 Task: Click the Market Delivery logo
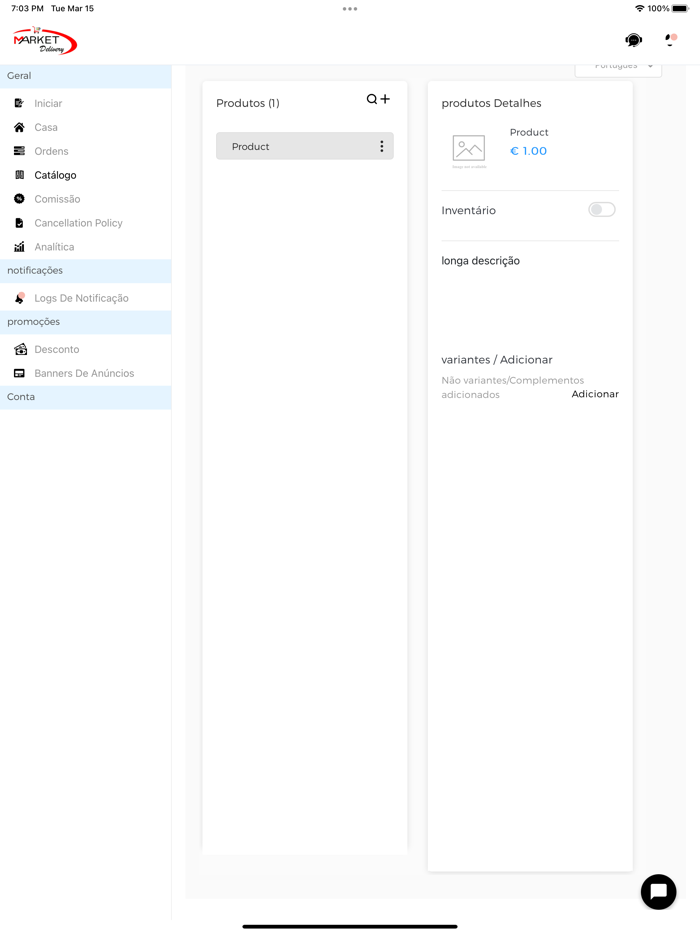(x=45, y=41)
